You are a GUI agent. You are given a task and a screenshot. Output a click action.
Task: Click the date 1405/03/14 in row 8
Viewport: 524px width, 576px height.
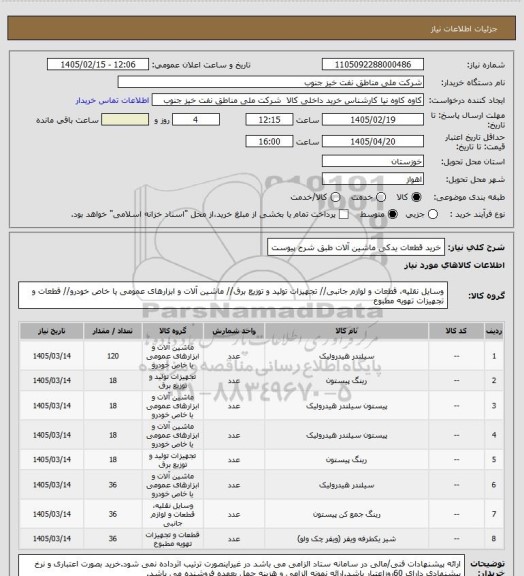(x=52, y=539)
